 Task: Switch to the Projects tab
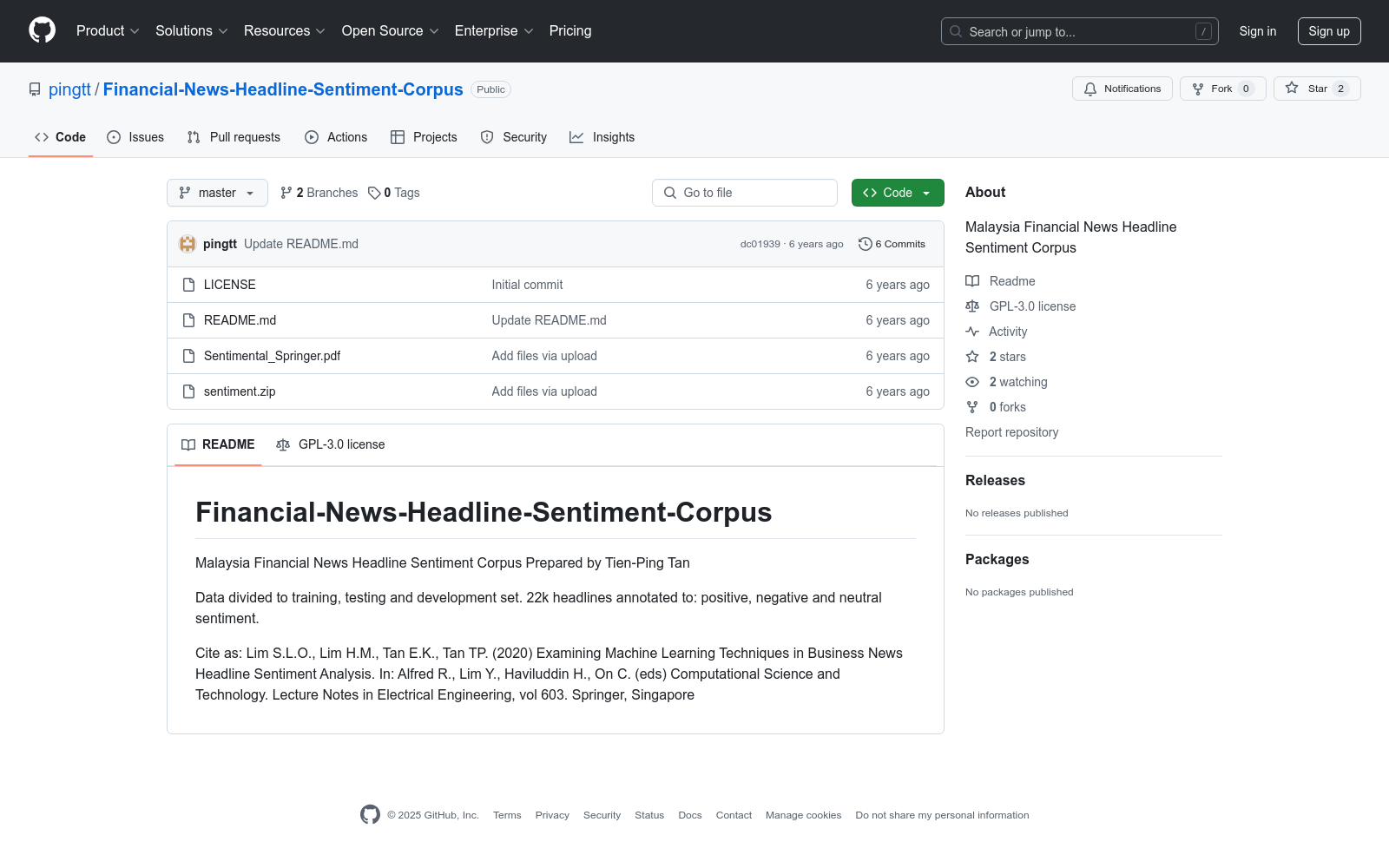coord(424,137)
